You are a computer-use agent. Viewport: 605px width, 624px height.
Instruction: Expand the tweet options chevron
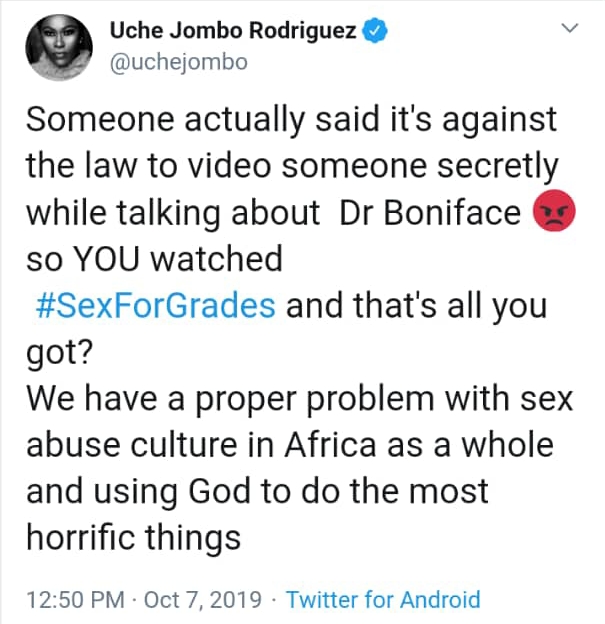(x=571, y=32)
